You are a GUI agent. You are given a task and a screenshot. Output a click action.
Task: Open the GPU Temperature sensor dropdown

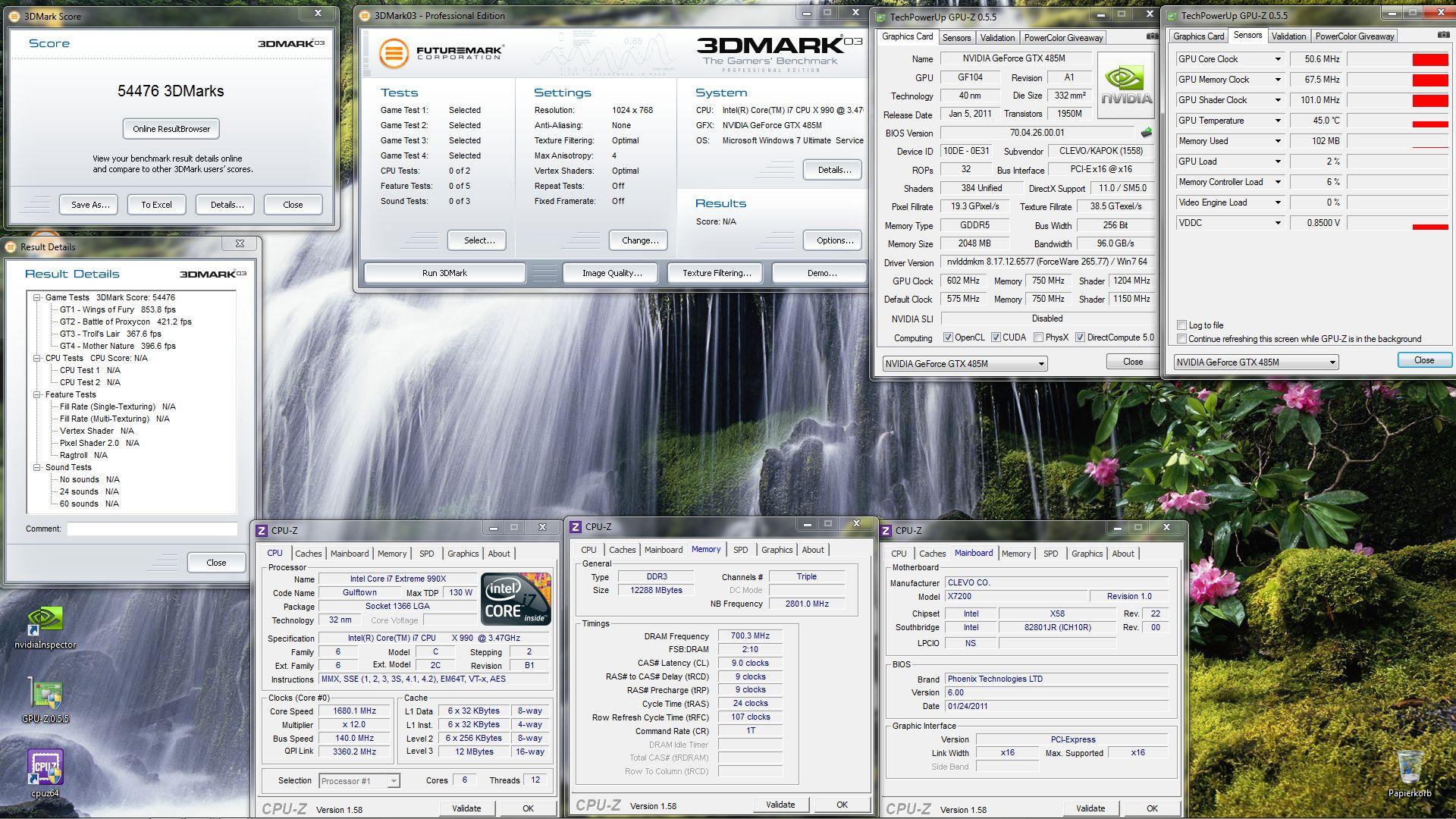click(1277, 121)
